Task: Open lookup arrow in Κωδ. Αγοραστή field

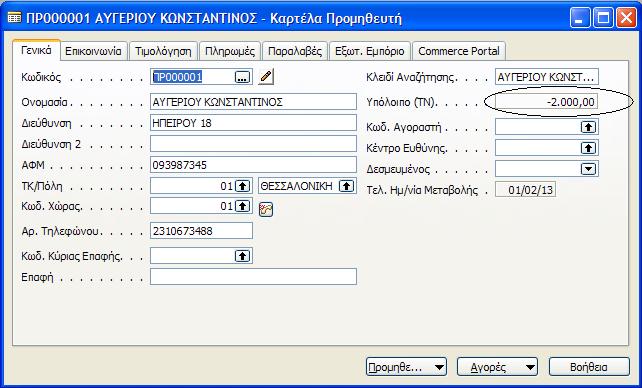Action: click(x=588, y=127)
